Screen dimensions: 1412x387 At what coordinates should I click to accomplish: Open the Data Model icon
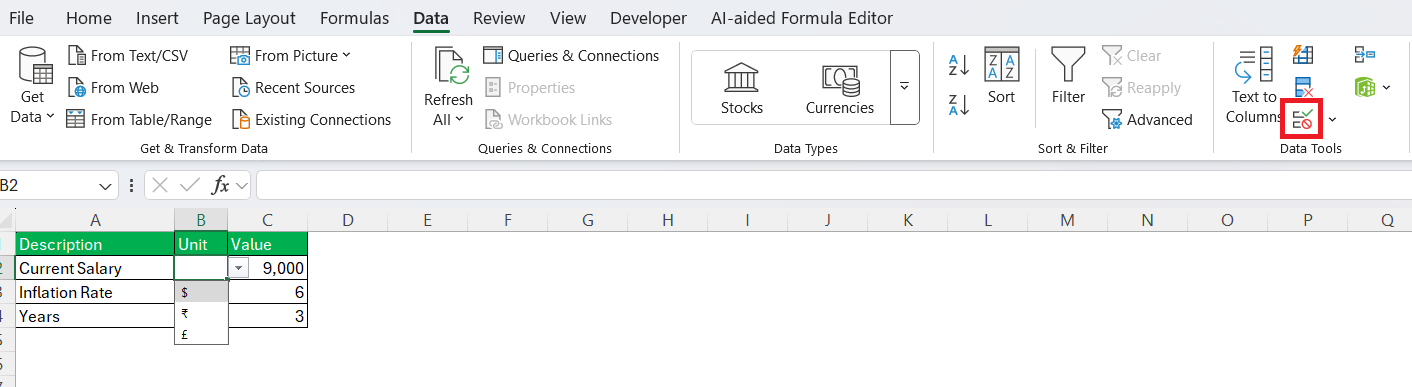tap(1365, 88)
